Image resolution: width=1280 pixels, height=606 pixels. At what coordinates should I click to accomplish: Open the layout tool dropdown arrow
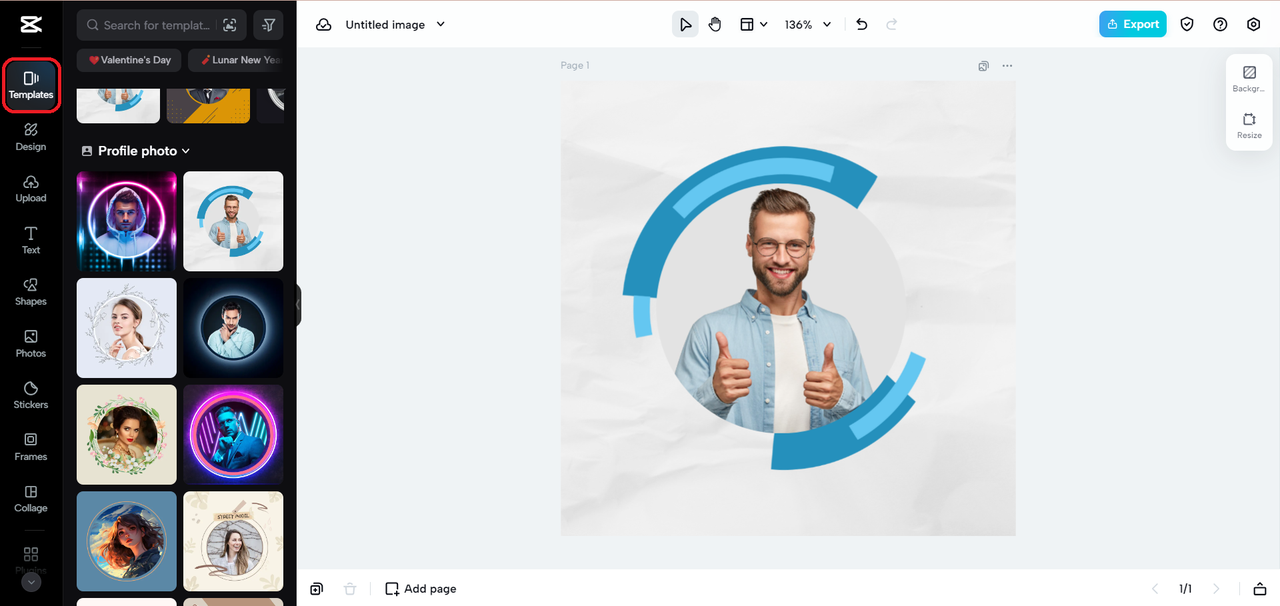(764, 24)
